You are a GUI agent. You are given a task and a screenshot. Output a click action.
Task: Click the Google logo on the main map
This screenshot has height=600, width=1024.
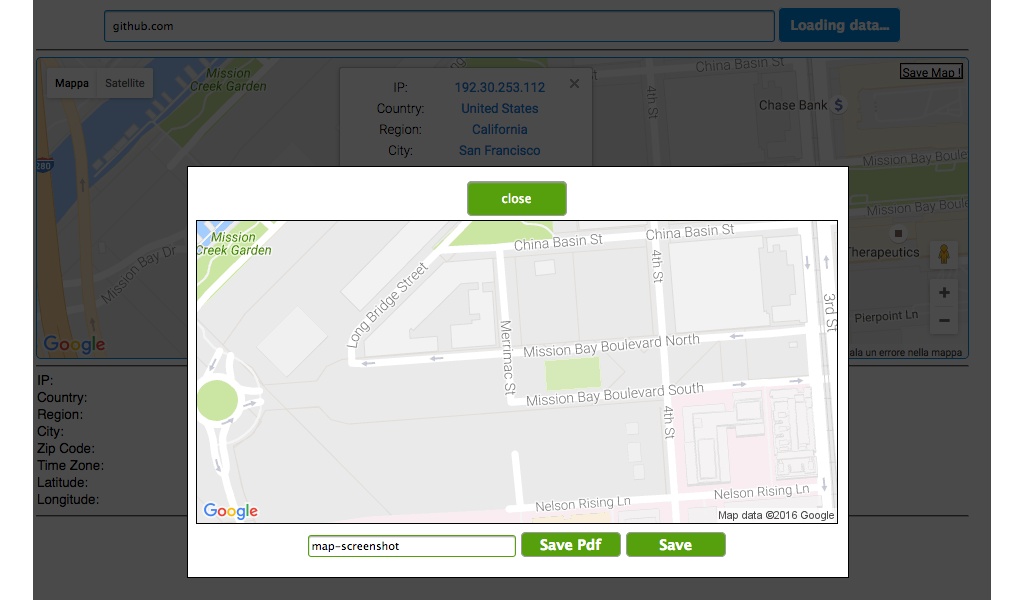(x=73, y=343)
